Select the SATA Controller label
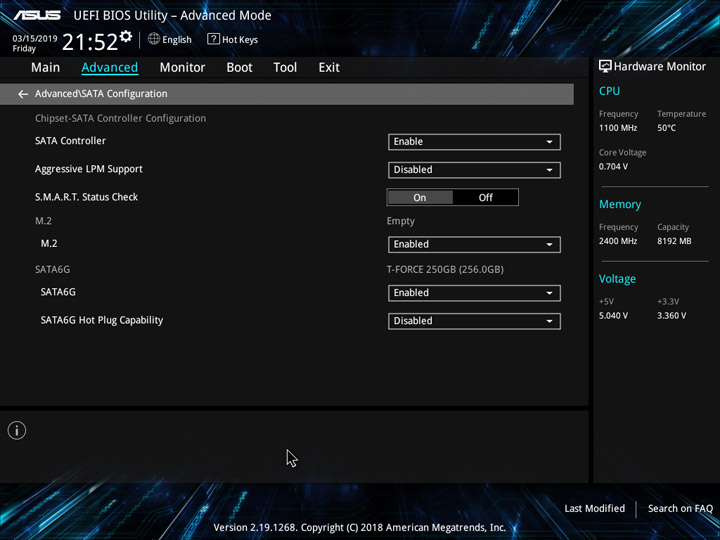The width and height of the screenshot is (720, 540). pyautogui.click(x=70, y=141)
